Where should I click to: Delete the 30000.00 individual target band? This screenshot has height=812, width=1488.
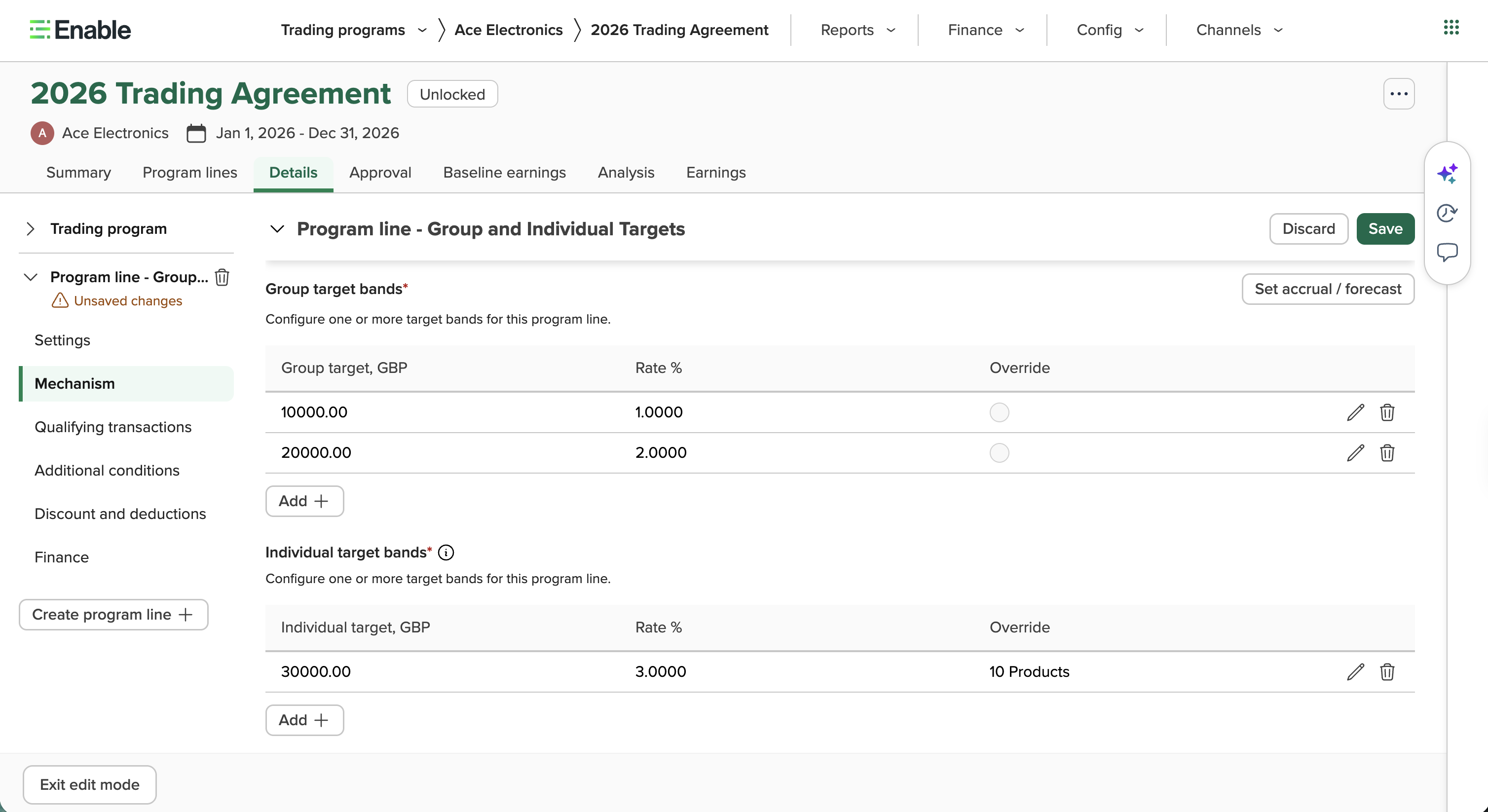click(1387, 672)
